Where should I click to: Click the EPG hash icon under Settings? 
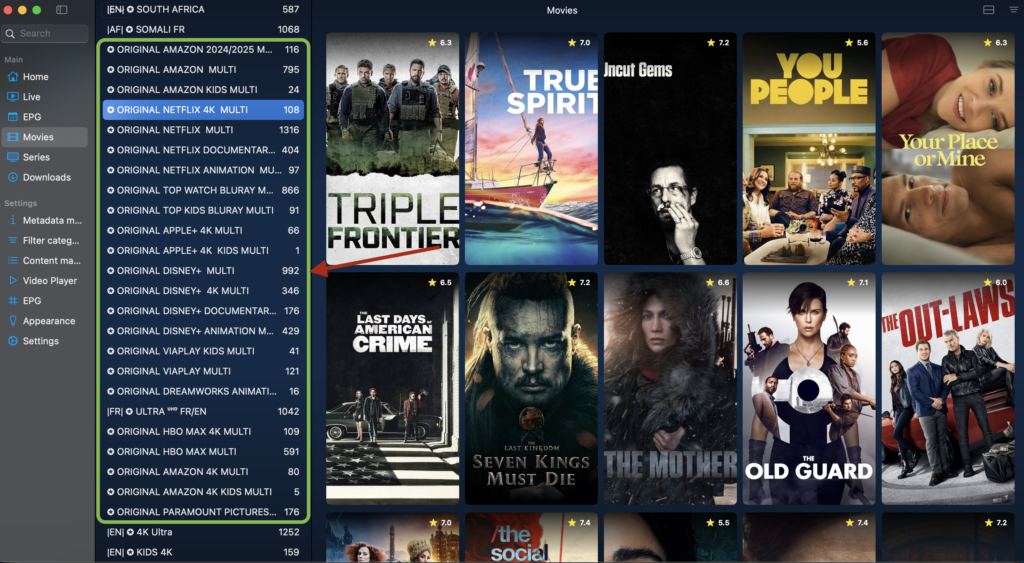point(12,300)
